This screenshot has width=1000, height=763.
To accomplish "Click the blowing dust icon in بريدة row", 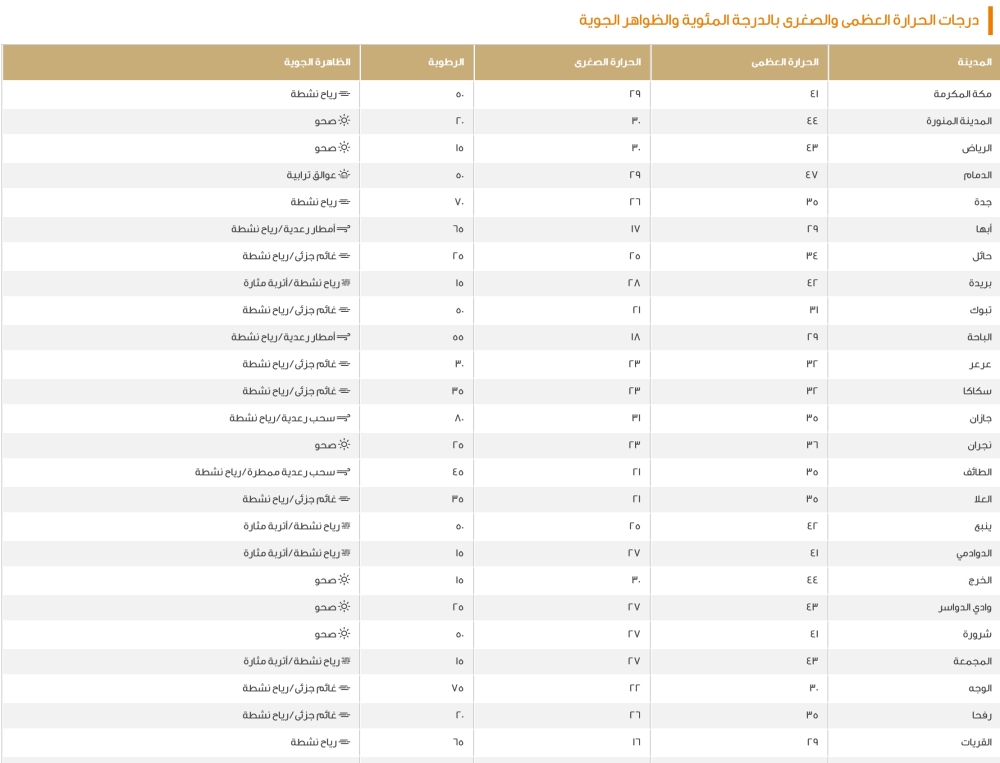I will [x=346, y=283].
